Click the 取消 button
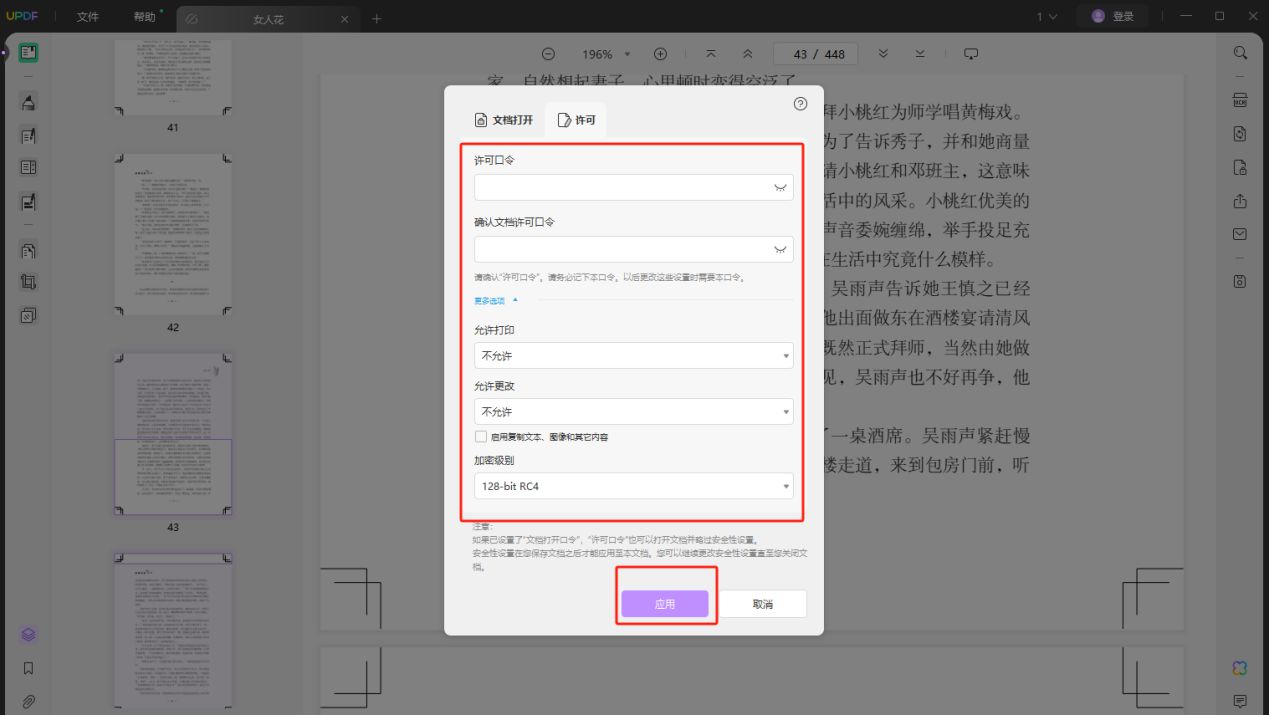This screenshot has width=1269, height=715. point(763,604)
